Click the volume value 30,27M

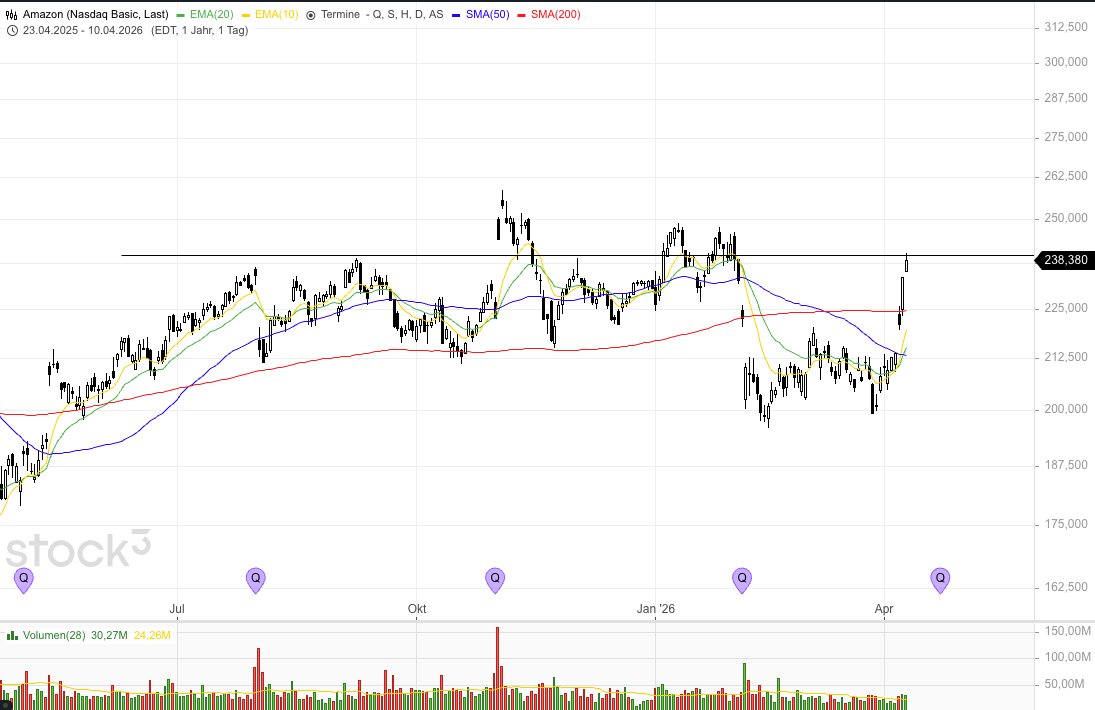[x=110, y=635]
